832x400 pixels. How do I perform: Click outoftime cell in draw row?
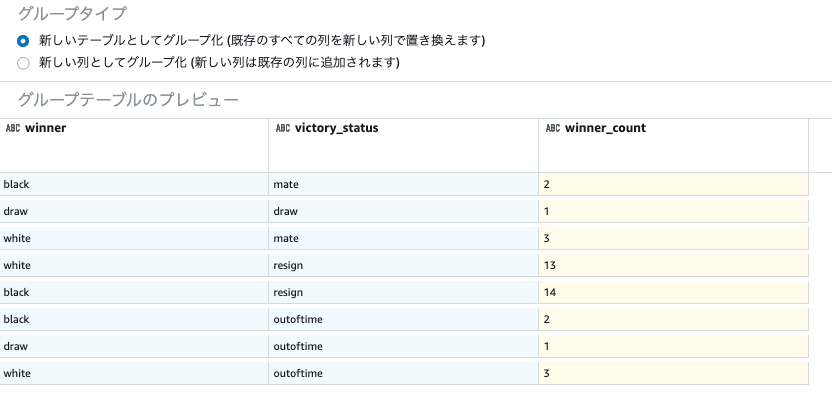[x=404, y=346]
